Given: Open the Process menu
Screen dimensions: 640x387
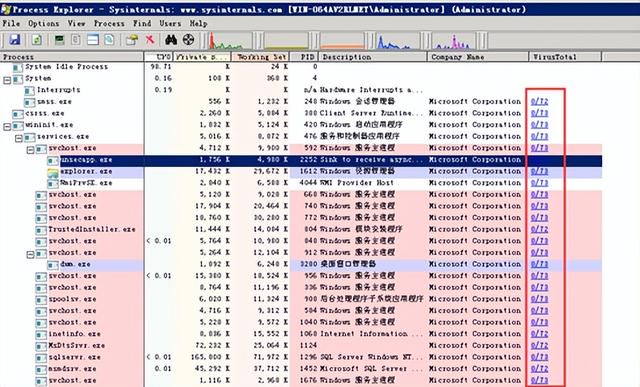Looking at the screenshot, I should [x=109, y=24].
